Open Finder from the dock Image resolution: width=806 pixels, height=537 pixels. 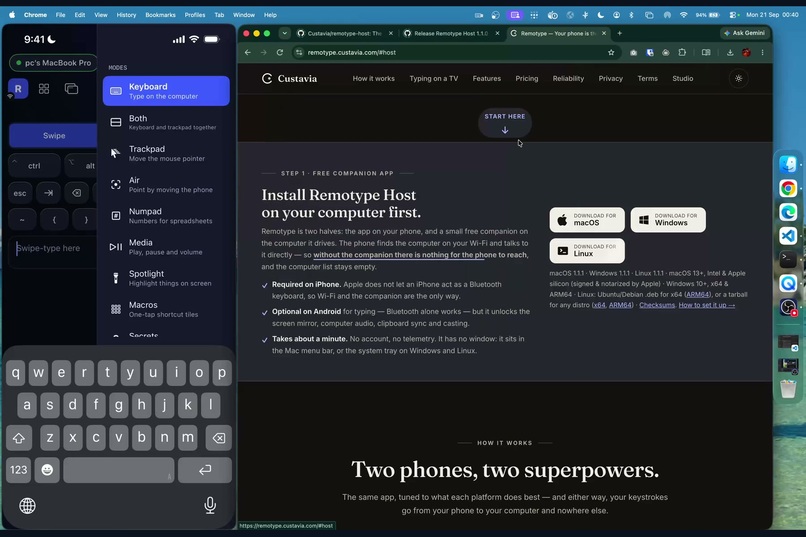pos(788,164)
